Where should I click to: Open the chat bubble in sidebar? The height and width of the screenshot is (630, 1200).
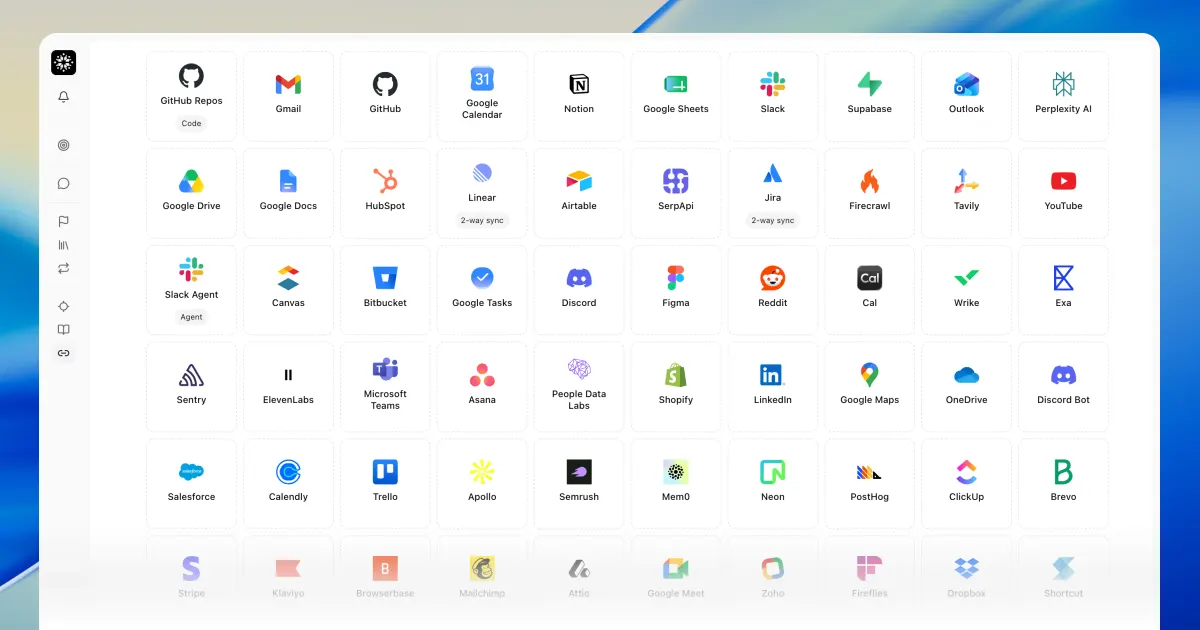coord(64,183)
